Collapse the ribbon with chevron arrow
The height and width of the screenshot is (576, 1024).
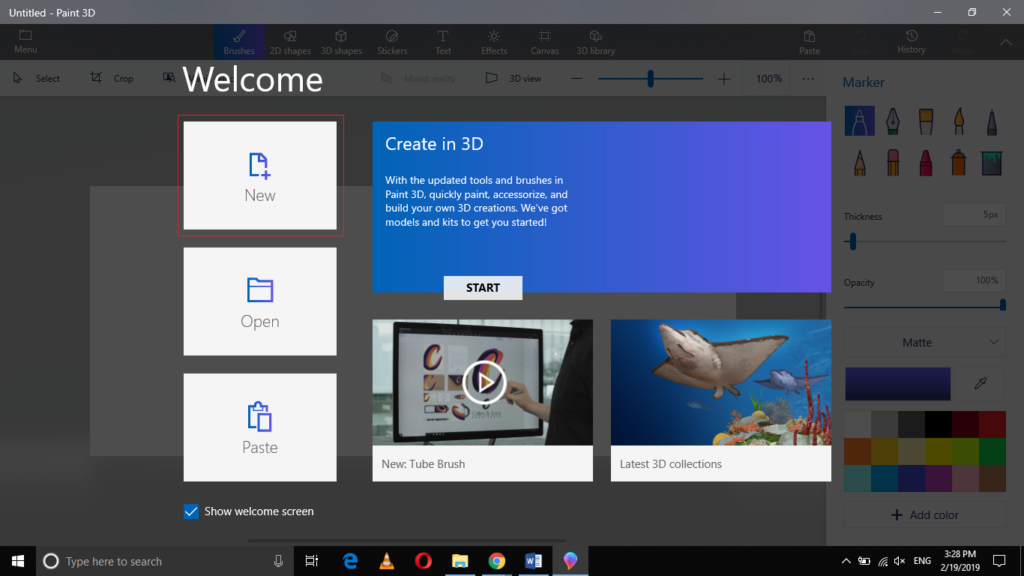tap(1005, 42)
